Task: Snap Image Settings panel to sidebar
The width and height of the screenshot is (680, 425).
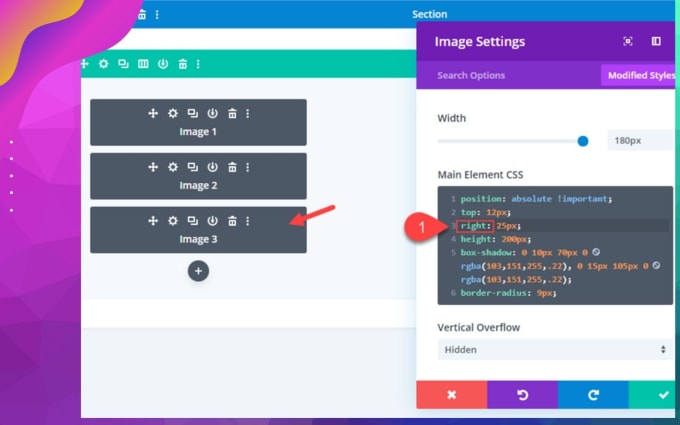Action: 656,41
